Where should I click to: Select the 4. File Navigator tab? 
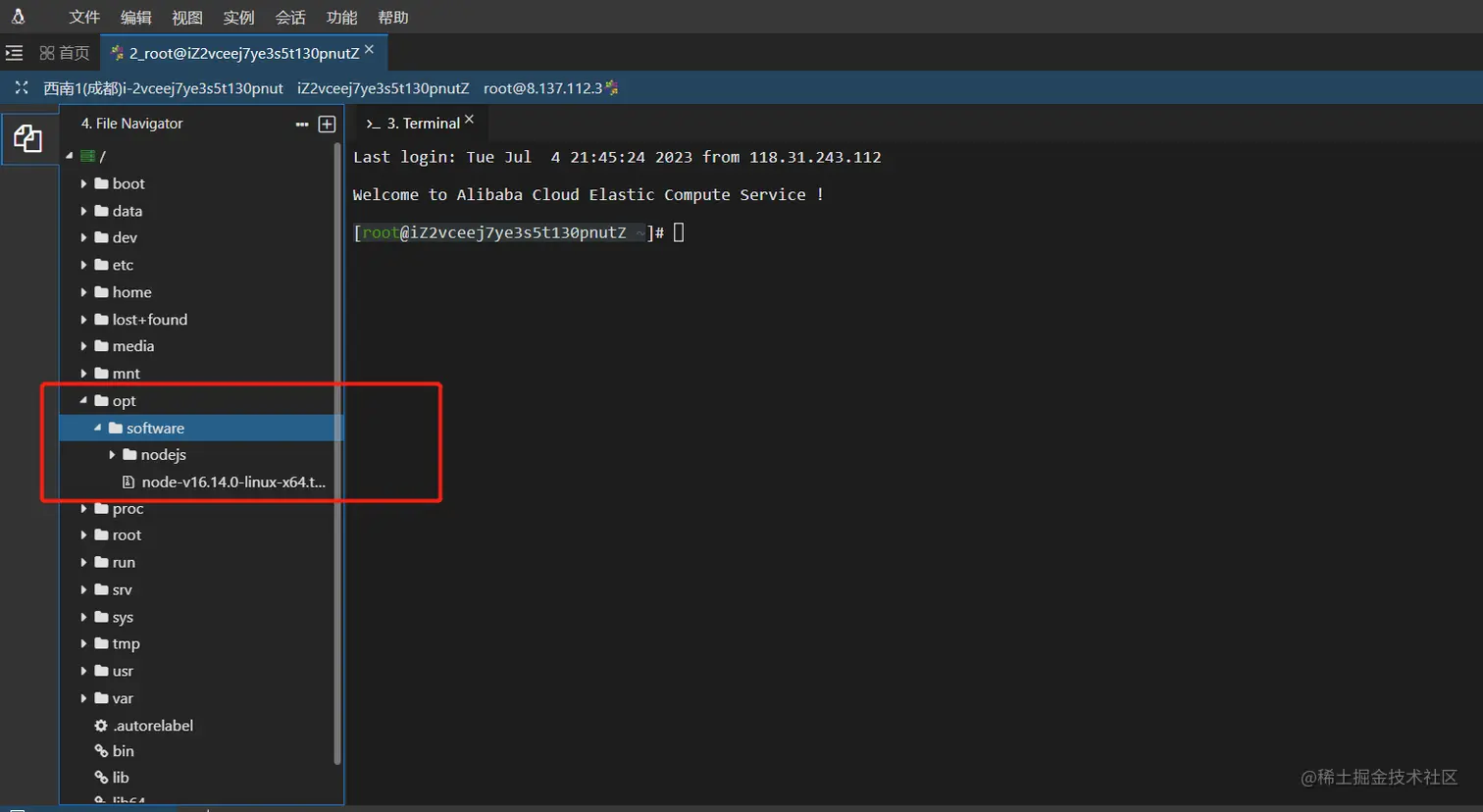(131, 124)
